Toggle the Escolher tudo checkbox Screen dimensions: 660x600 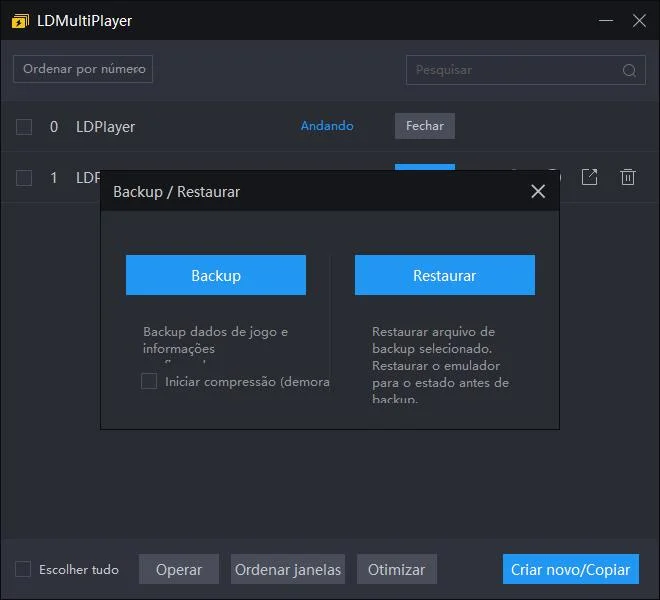tap(23, 569)
